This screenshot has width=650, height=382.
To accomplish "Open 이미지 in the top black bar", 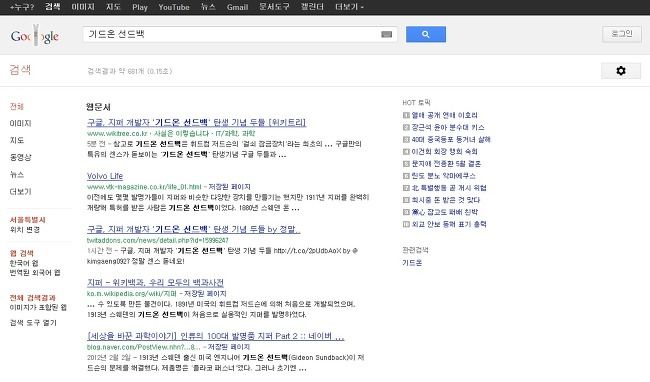I will [x=83, y=7].
